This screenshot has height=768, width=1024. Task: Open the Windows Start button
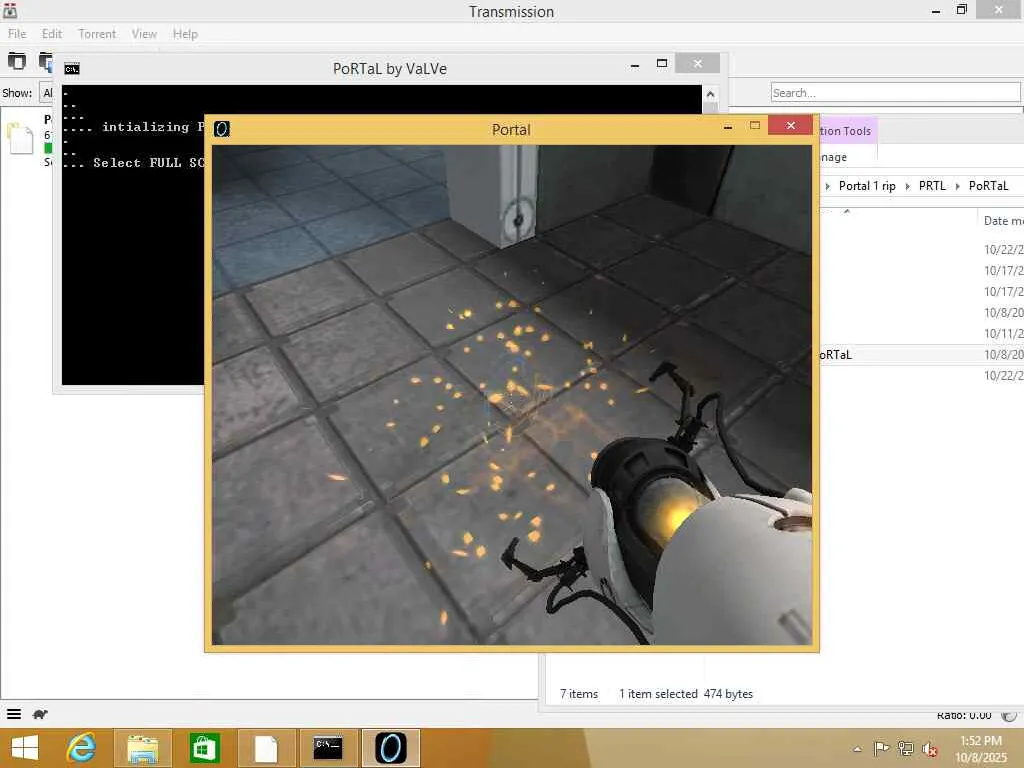click(25, 748)
